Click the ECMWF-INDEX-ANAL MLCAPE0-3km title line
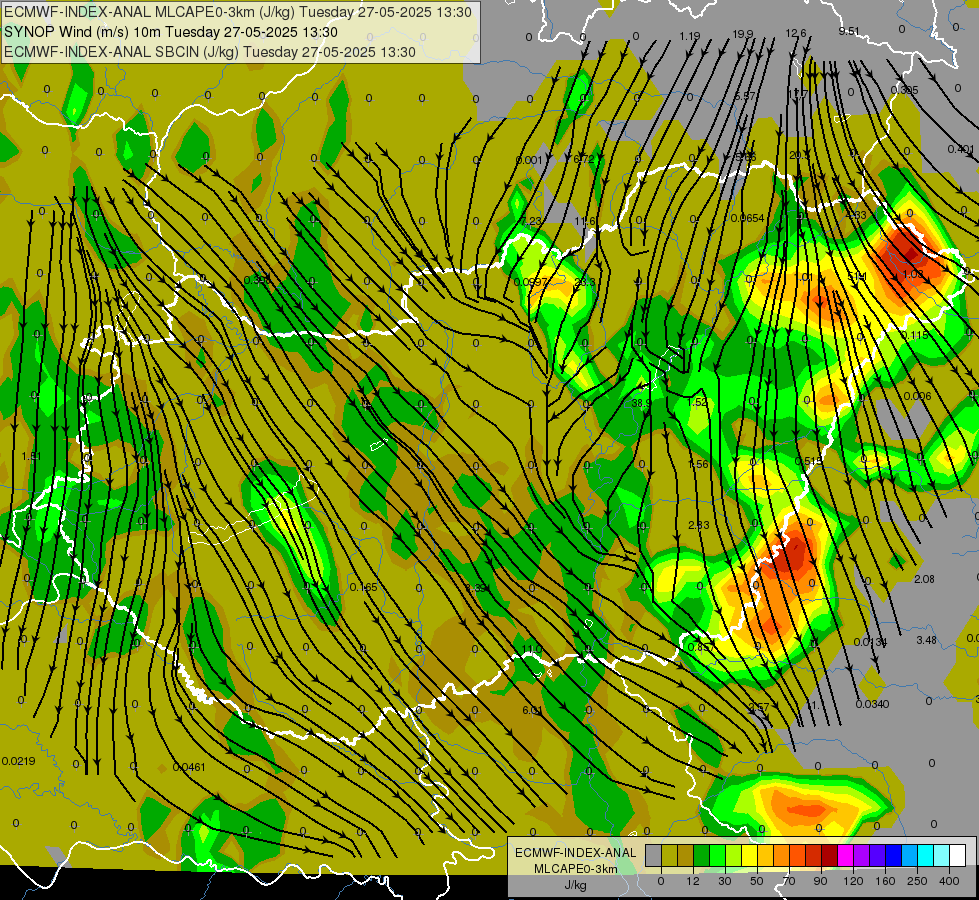 pyautogui.click(x=237, y=12)
